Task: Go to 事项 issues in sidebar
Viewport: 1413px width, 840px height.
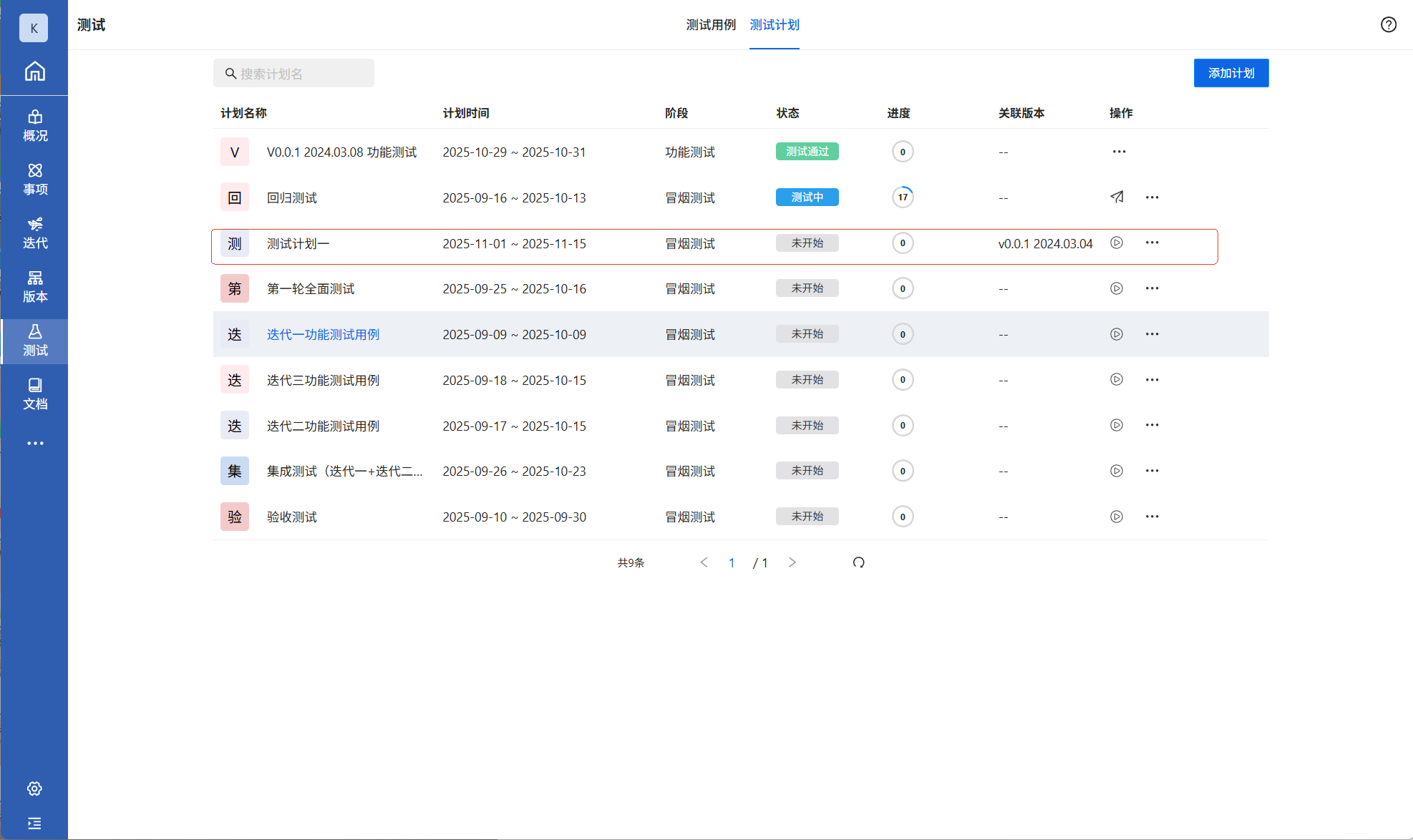Action: 34,179
